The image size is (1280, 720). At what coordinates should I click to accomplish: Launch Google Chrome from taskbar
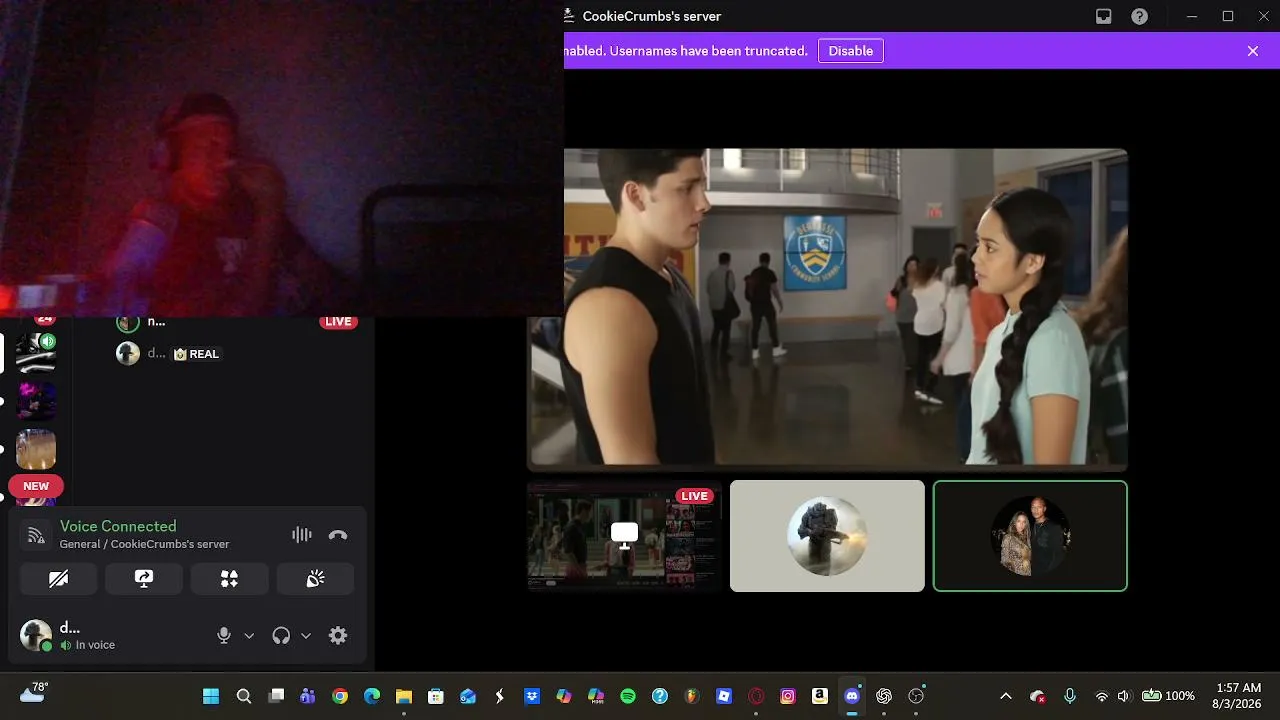[x=340, y=696]
